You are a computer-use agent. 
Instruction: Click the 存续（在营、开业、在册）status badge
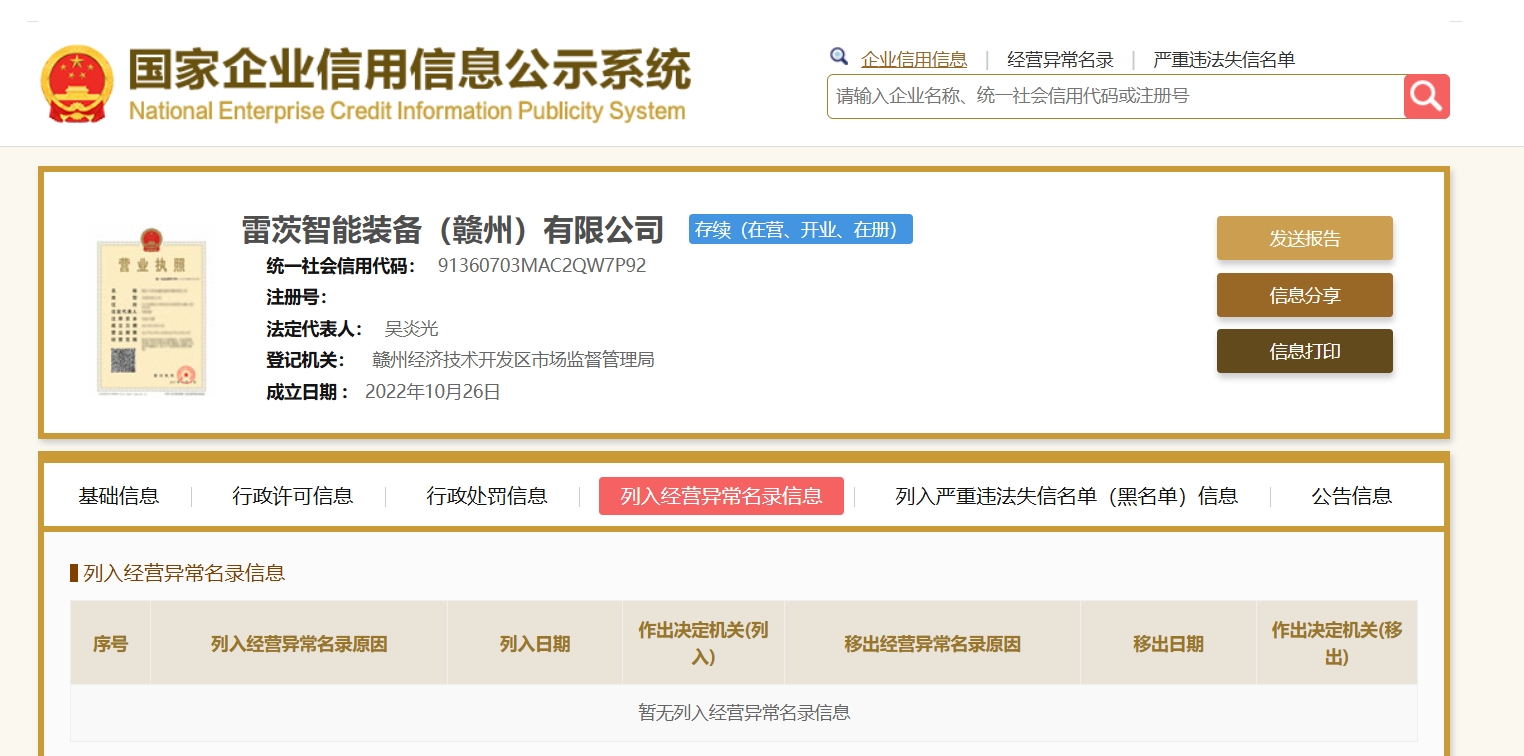(801, 229)
